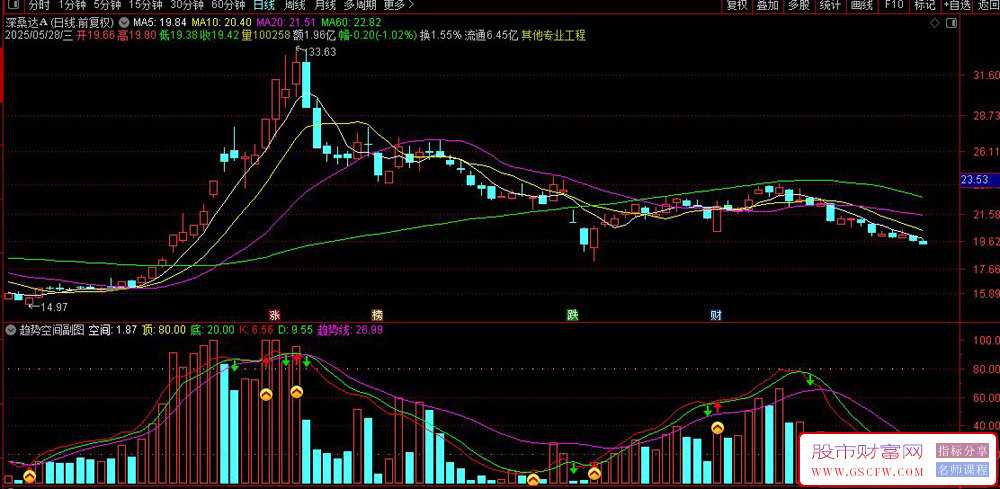Switch to the 60分钟 chart period

click(x=228, y=6)
